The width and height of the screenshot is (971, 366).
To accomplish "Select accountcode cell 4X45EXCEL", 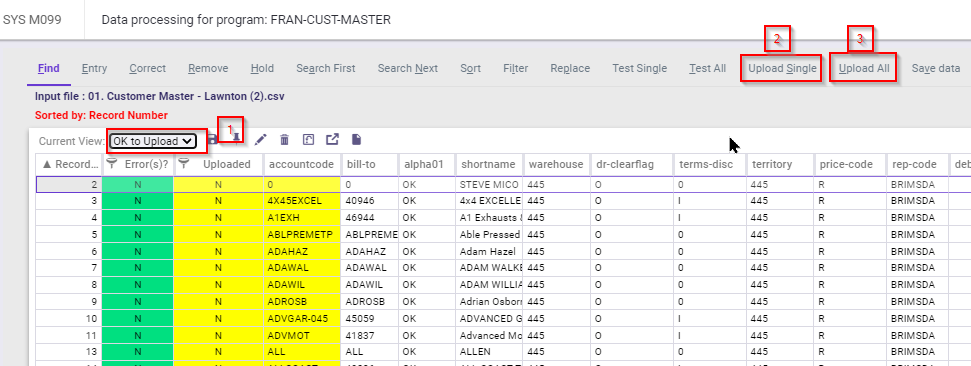I will coord(302,201).
